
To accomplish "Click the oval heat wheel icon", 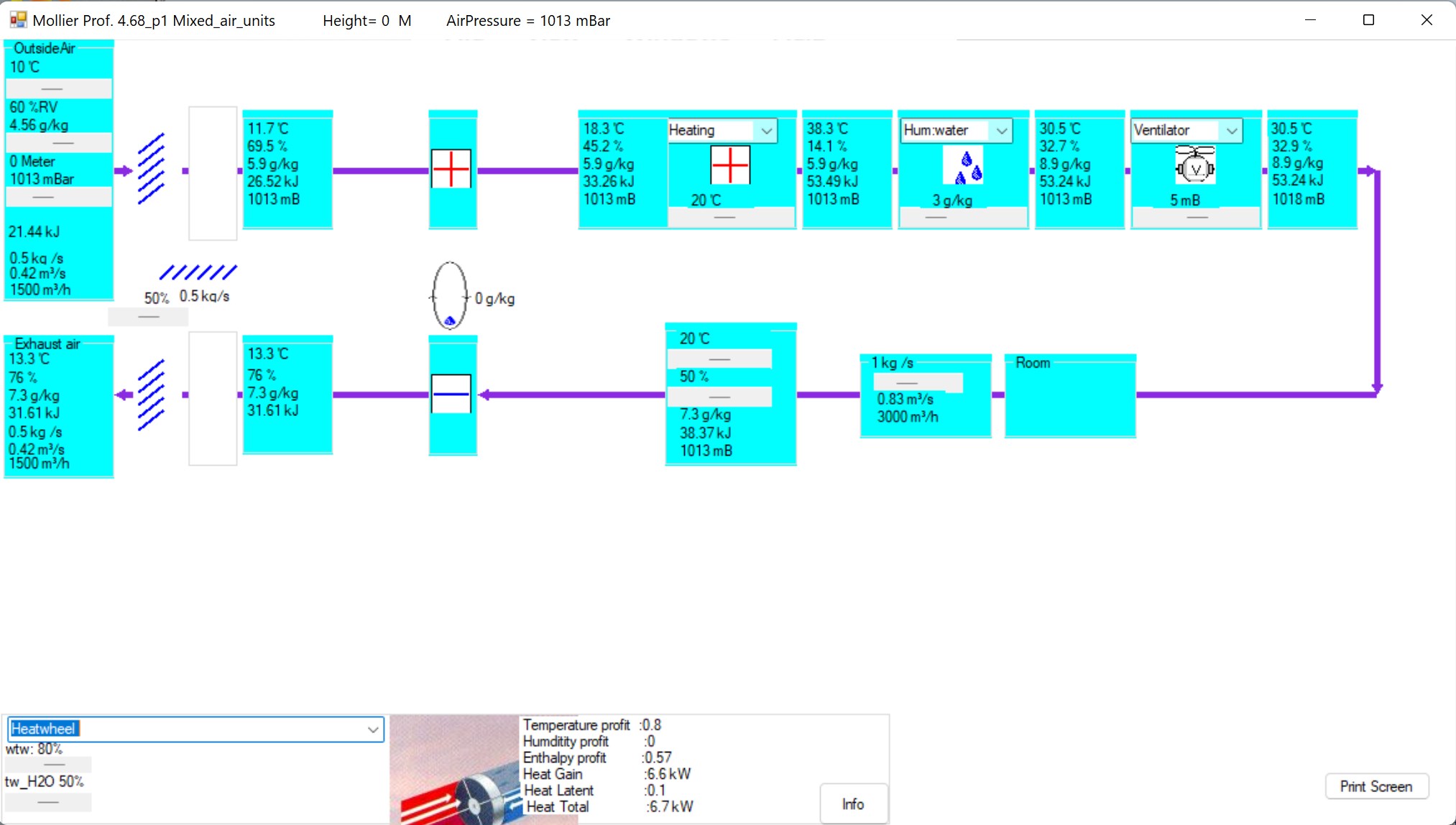I will [x=450, y=295].
